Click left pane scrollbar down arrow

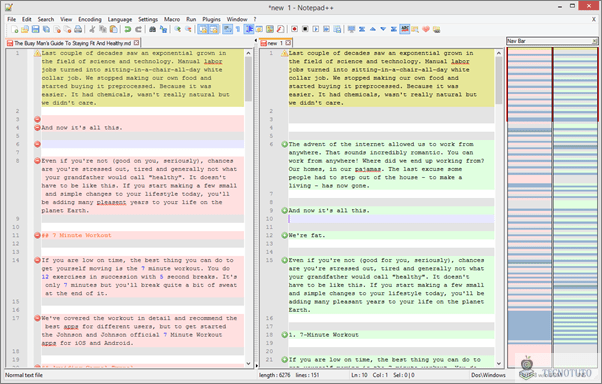248,363
